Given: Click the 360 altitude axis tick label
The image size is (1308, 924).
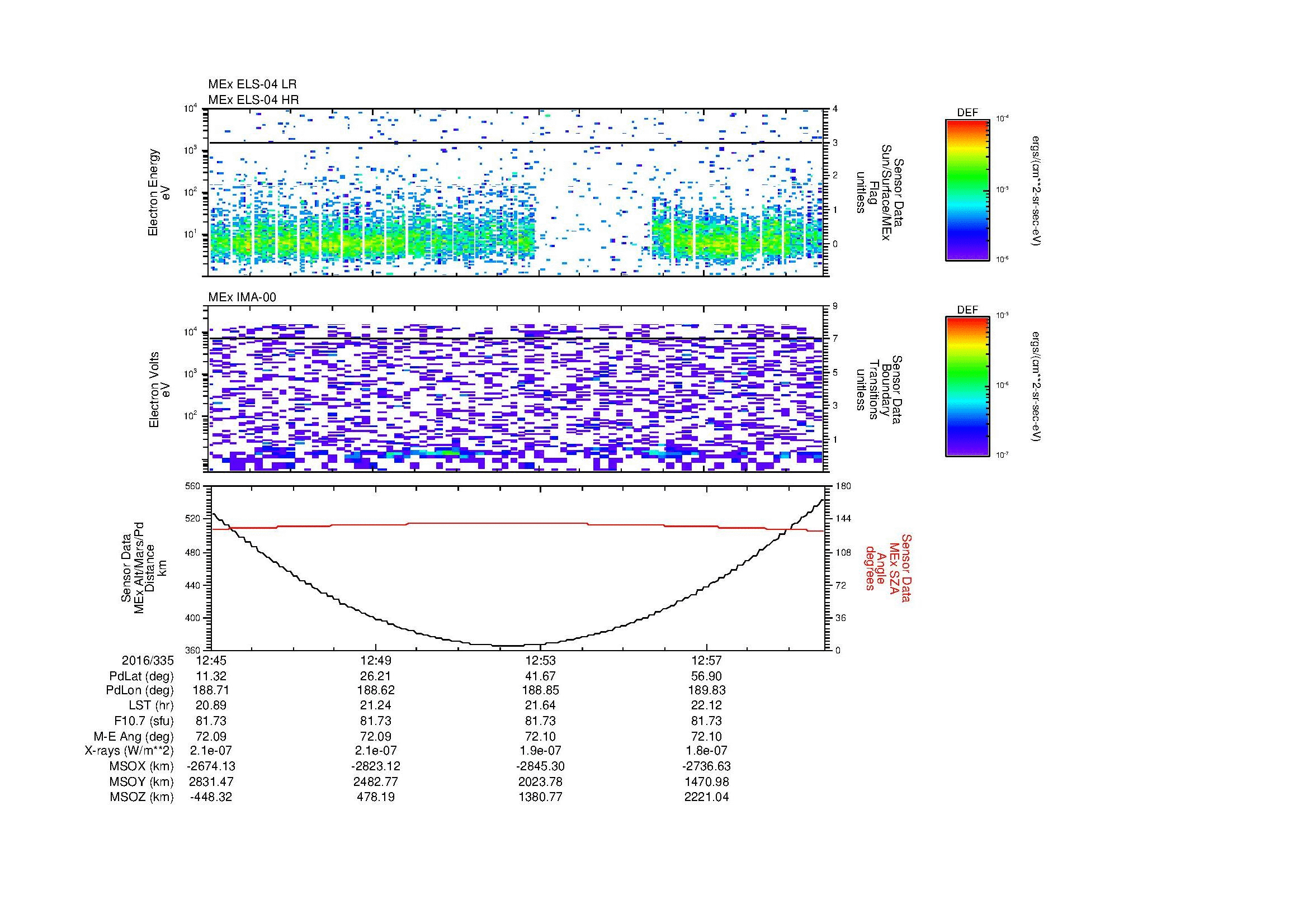Looking at the screenshot, I should (x=193, y=650).
